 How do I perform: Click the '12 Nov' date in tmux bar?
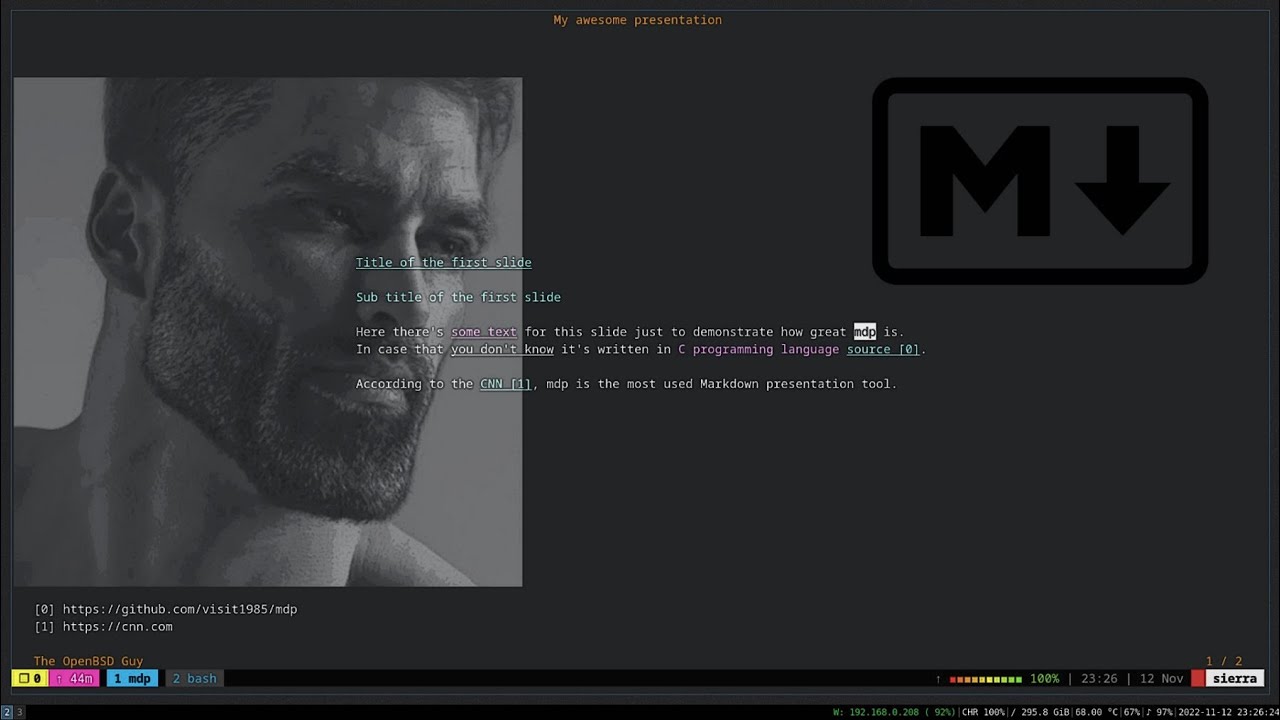coord(1161,679)
